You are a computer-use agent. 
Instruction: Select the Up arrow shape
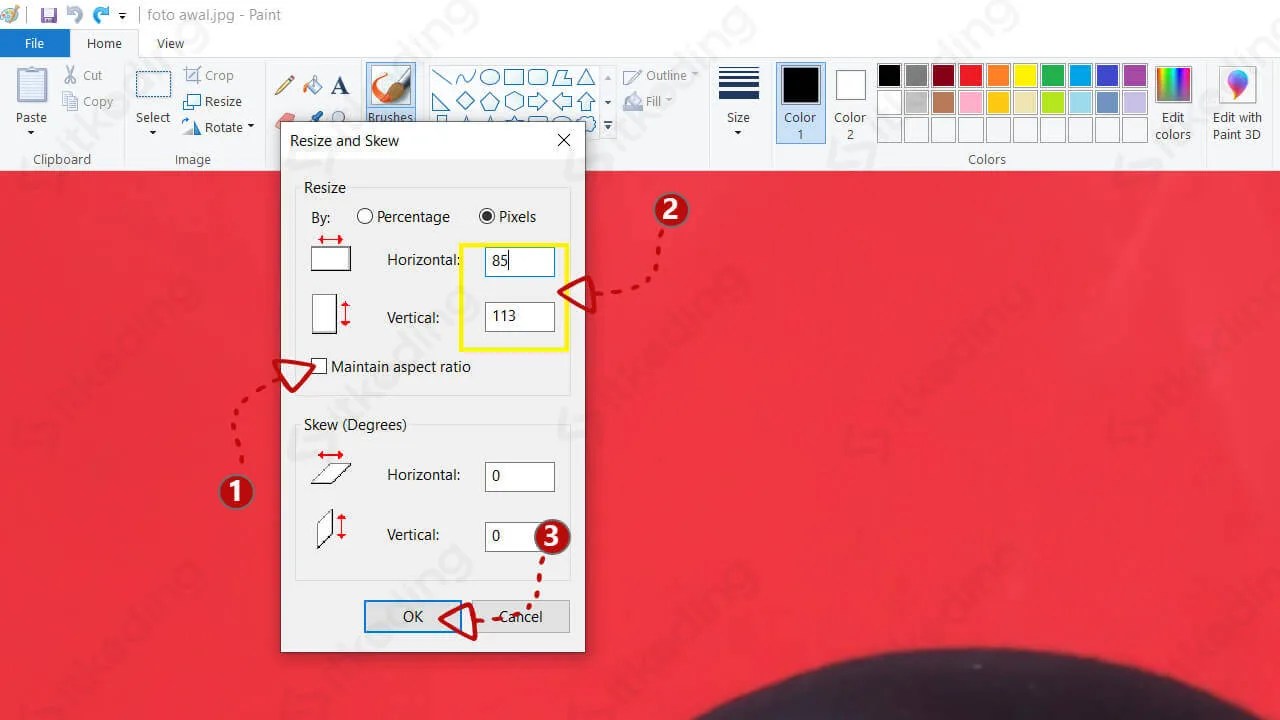click(586, 101)
